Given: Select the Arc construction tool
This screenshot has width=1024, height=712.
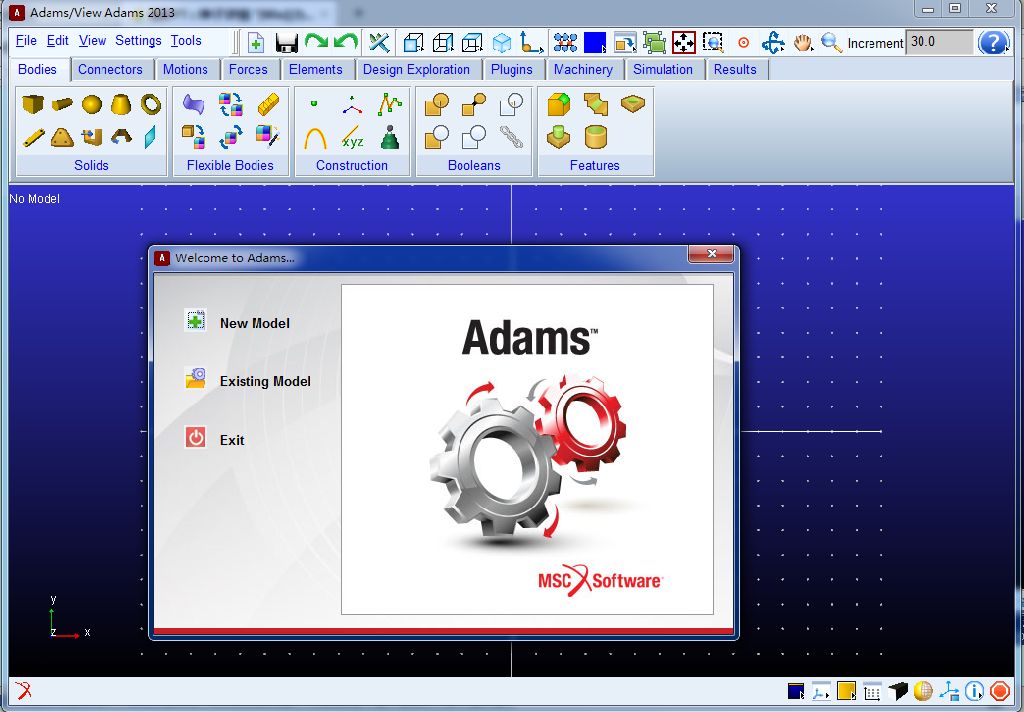Looking at the screenshot, I should click(x=315, y=138).
